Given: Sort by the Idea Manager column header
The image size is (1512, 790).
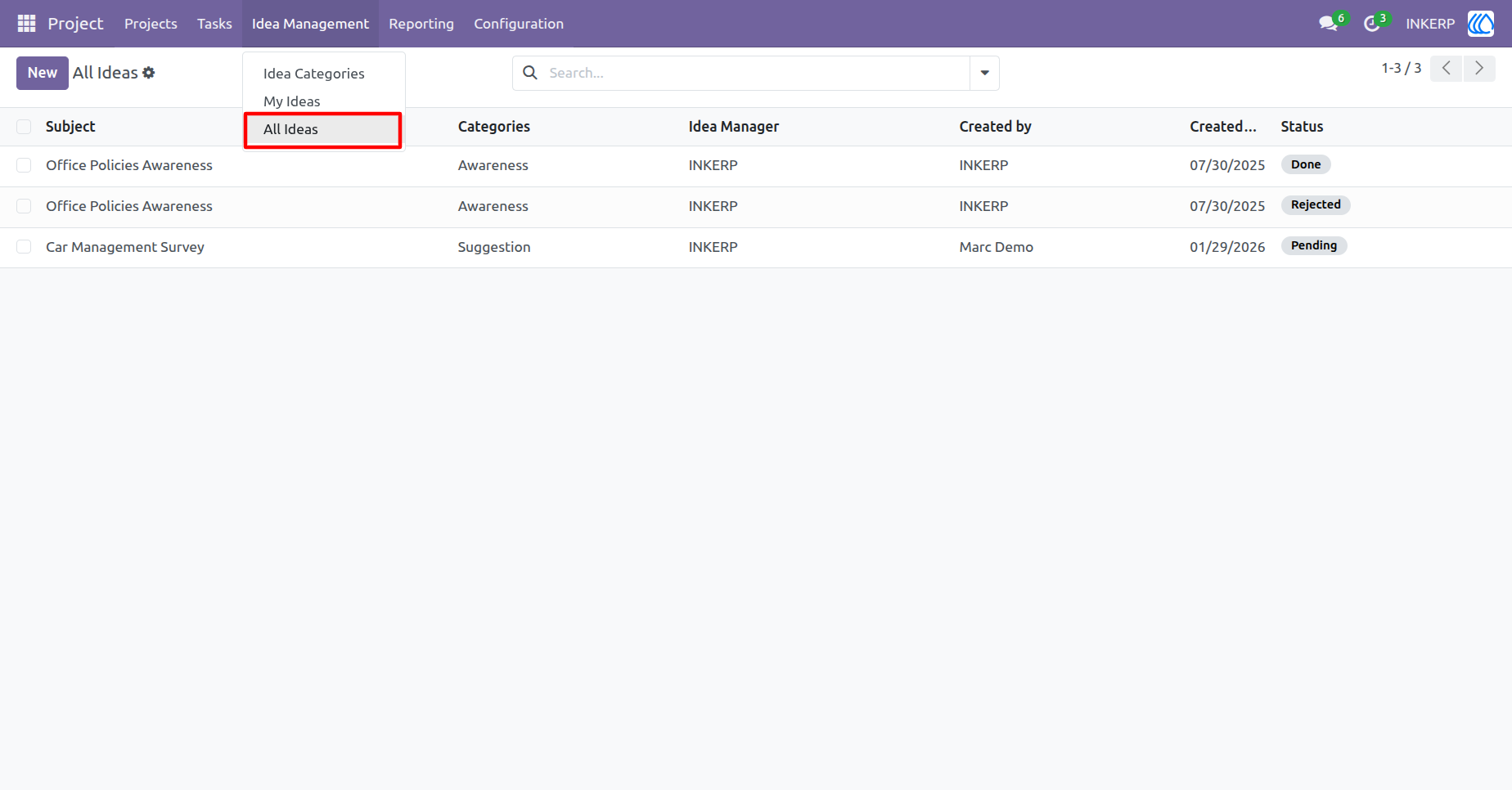Looking at the screenshot, I should point(734,127).
